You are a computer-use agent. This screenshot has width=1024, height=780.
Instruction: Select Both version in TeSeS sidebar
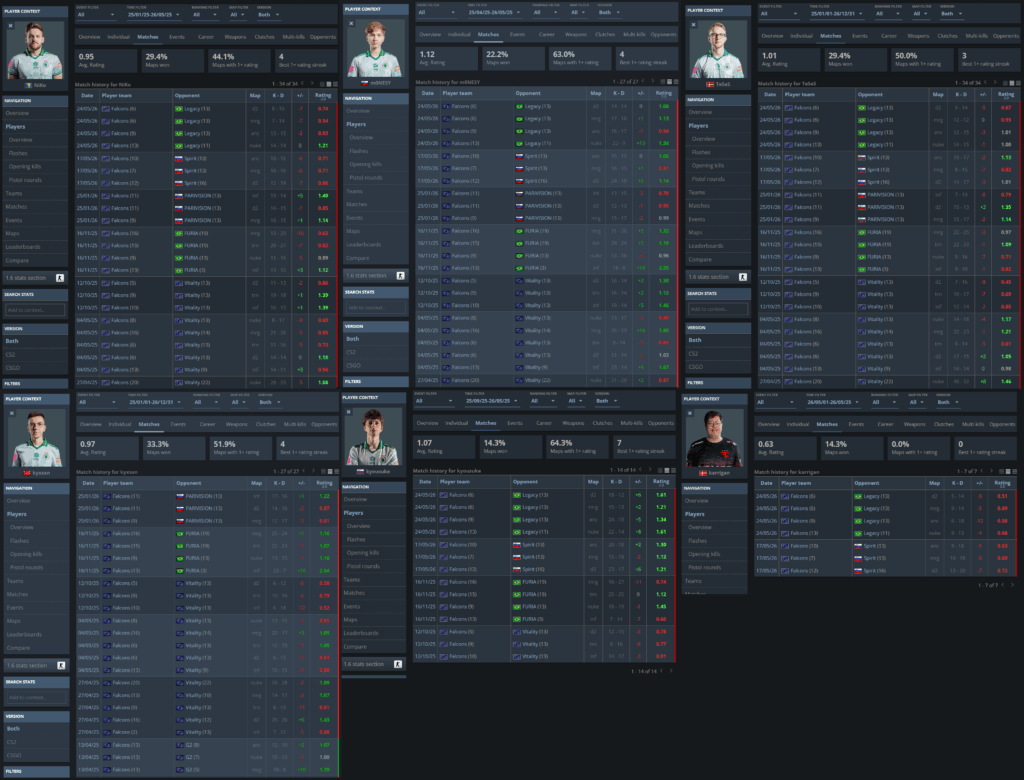(x=718, y=340)
